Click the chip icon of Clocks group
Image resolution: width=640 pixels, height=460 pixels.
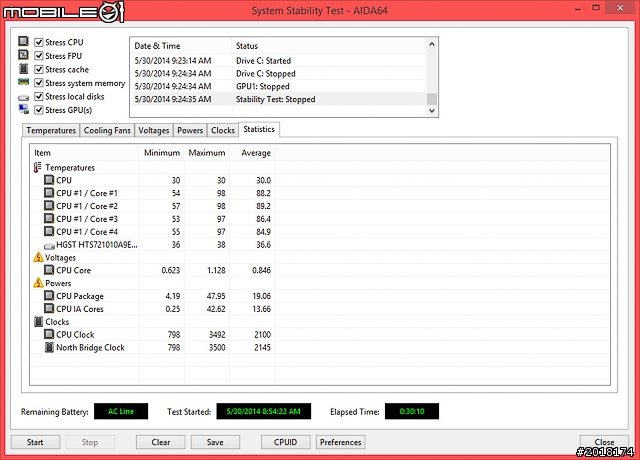38,322
